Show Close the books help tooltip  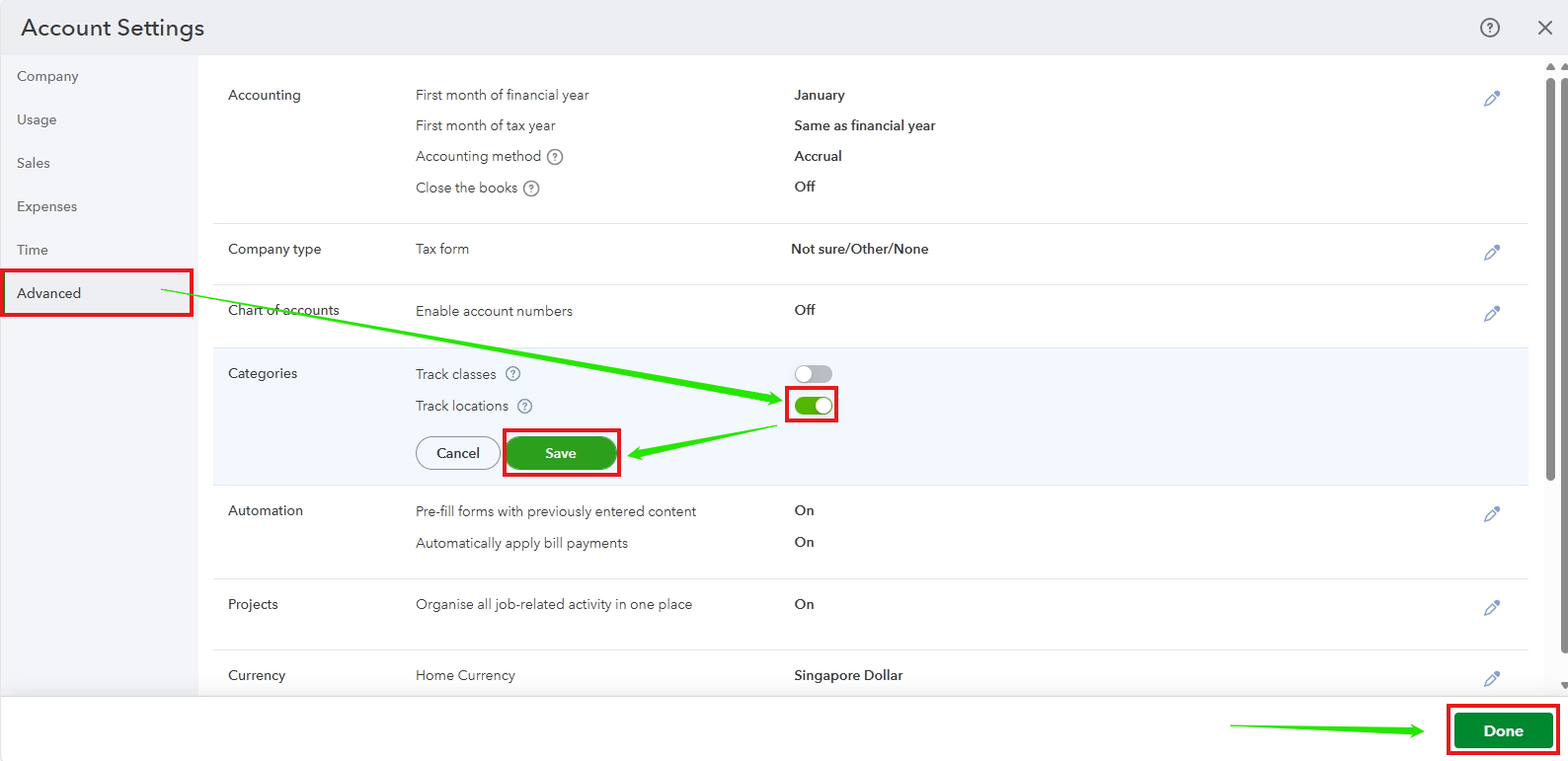pos(531,189)
